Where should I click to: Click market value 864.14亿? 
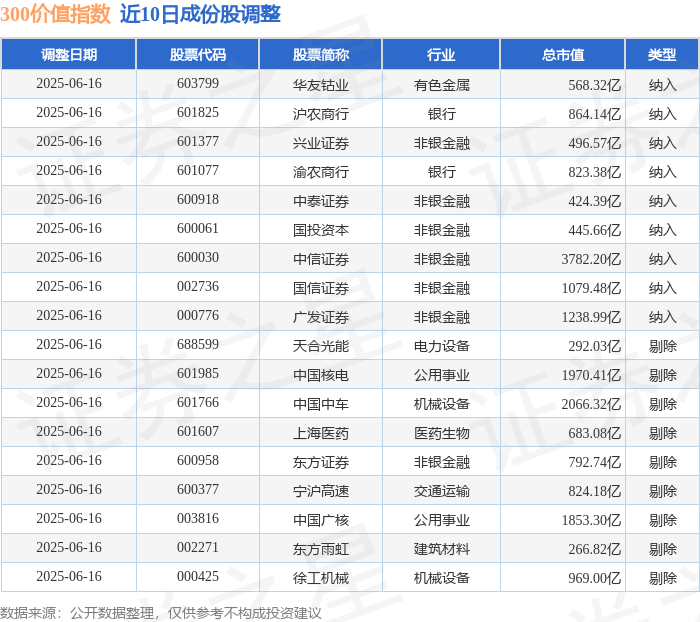pyautogui.click(x=594, y=114)
